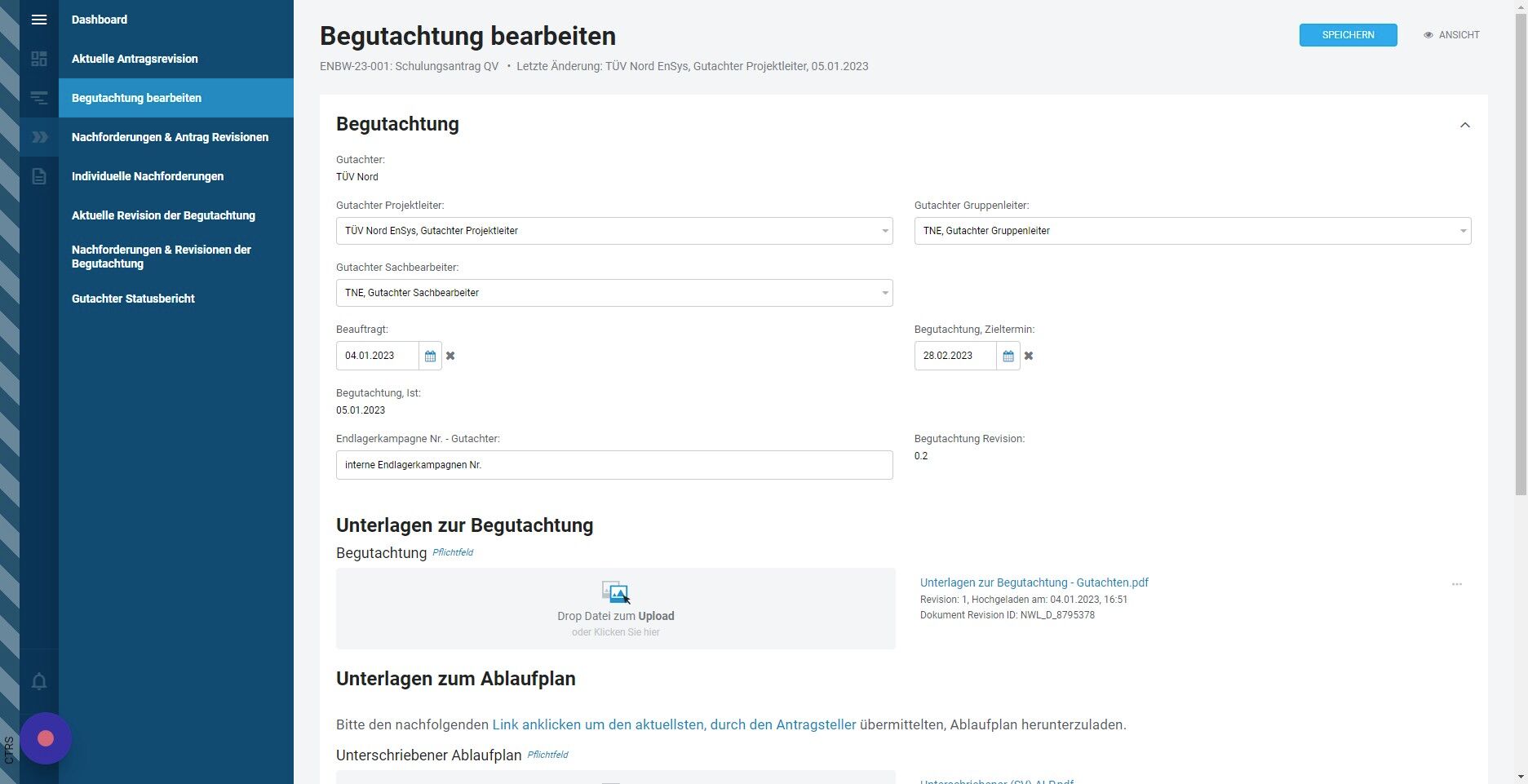Open Gutachter Gruppenleiter dropdown
The width and height of the screenshot is (1528, 784).
[1193, 231]
